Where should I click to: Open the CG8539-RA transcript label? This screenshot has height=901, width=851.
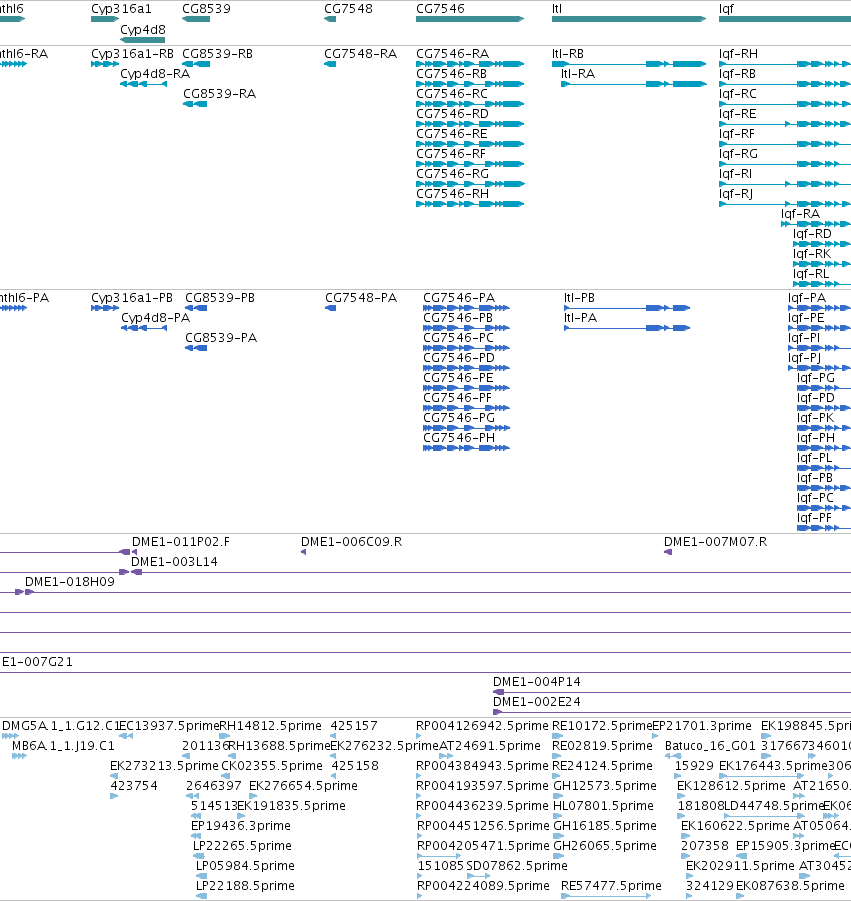(x=220, y=94)
